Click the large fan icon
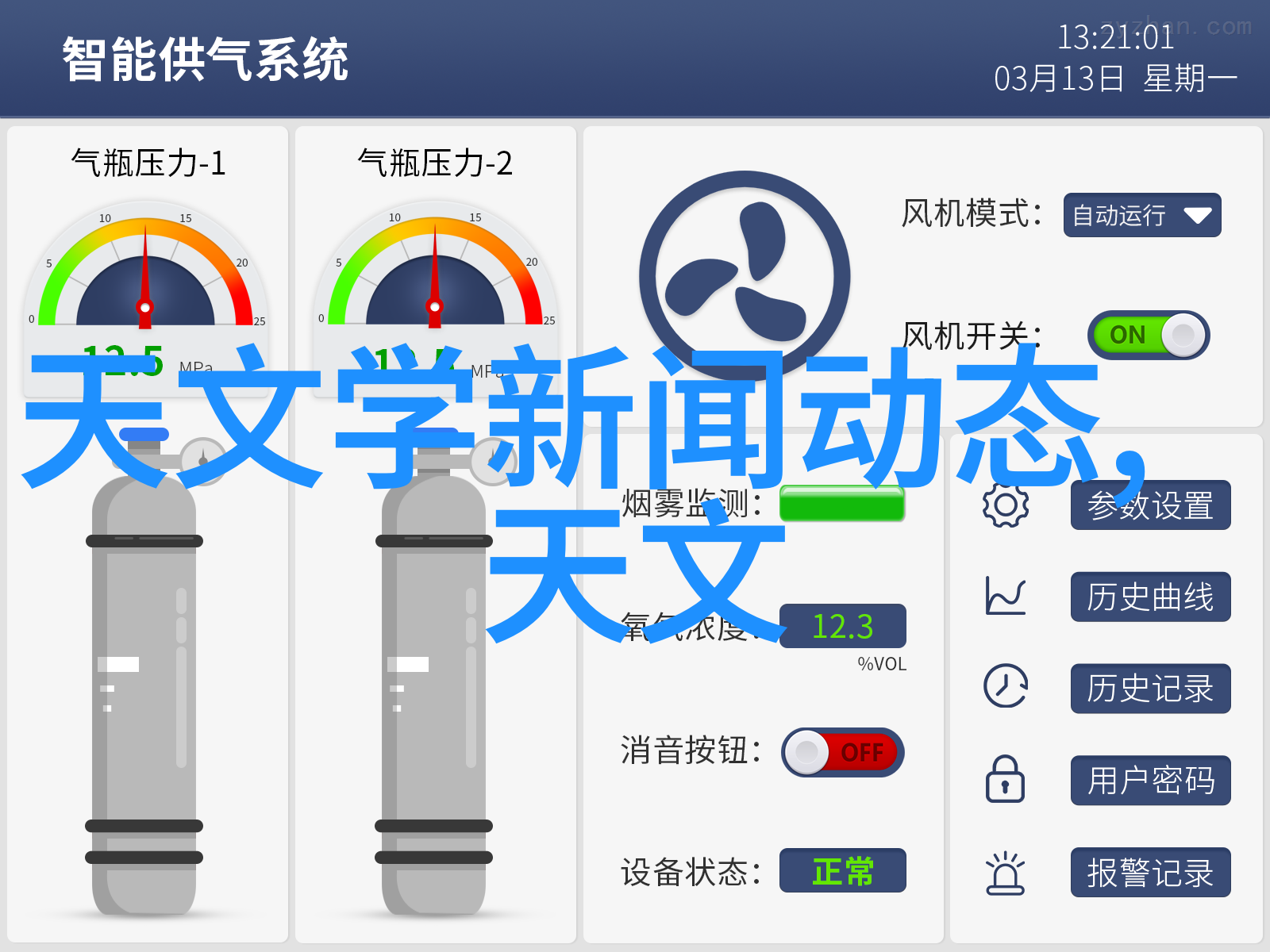The image size is (1270, 952). tap(745, 276)
